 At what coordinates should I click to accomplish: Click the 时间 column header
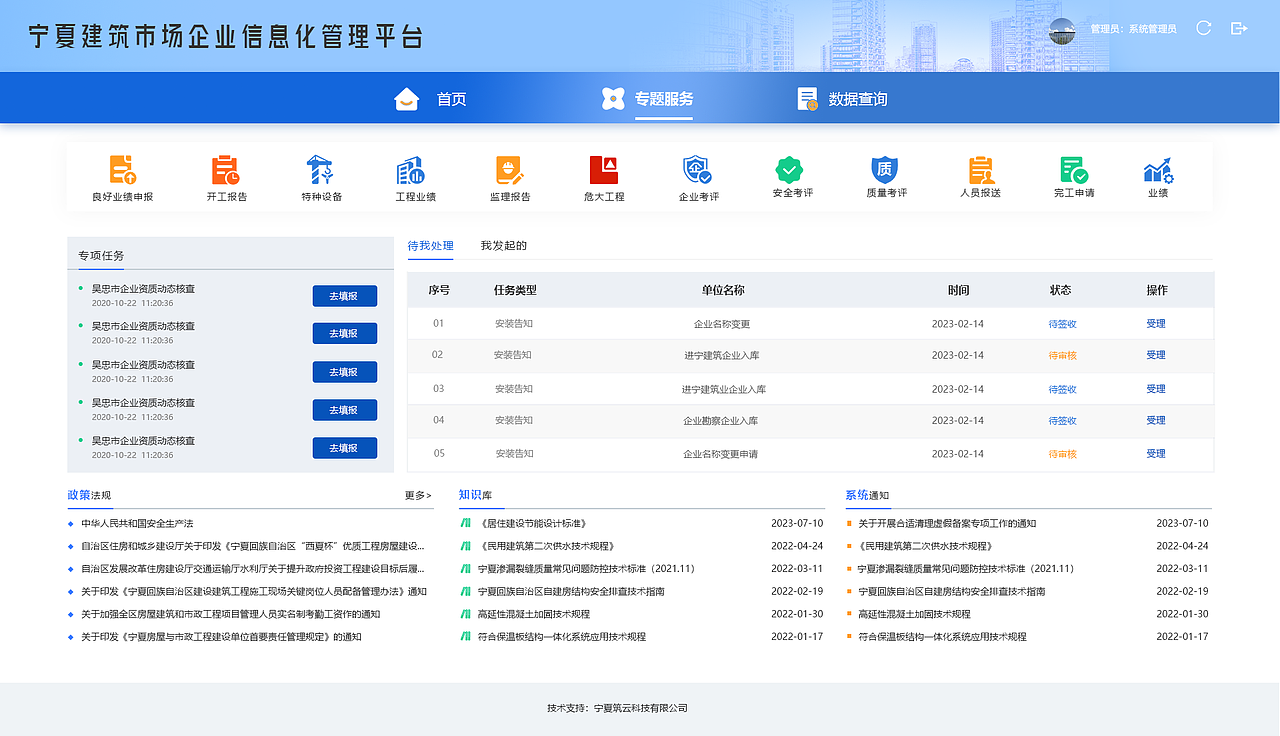point(958,290)
